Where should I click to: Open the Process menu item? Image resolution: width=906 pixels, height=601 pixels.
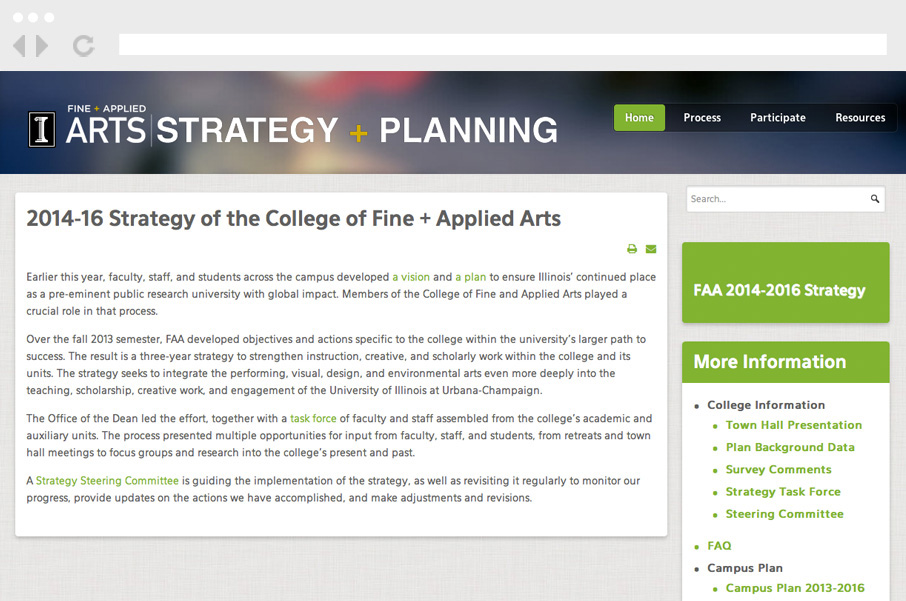click(x=702, y=117)
